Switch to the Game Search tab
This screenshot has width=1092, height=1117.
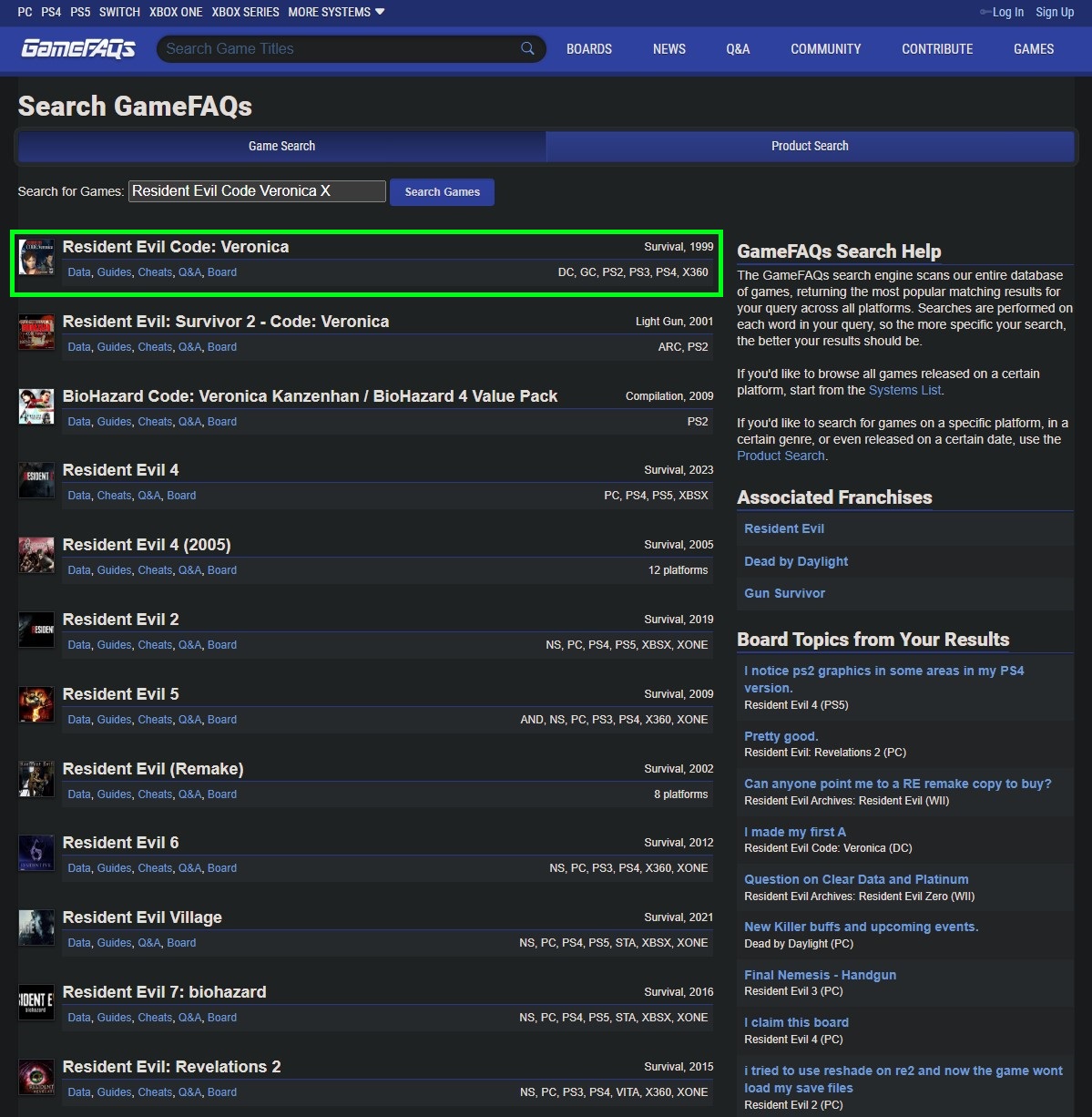point(281,146)
